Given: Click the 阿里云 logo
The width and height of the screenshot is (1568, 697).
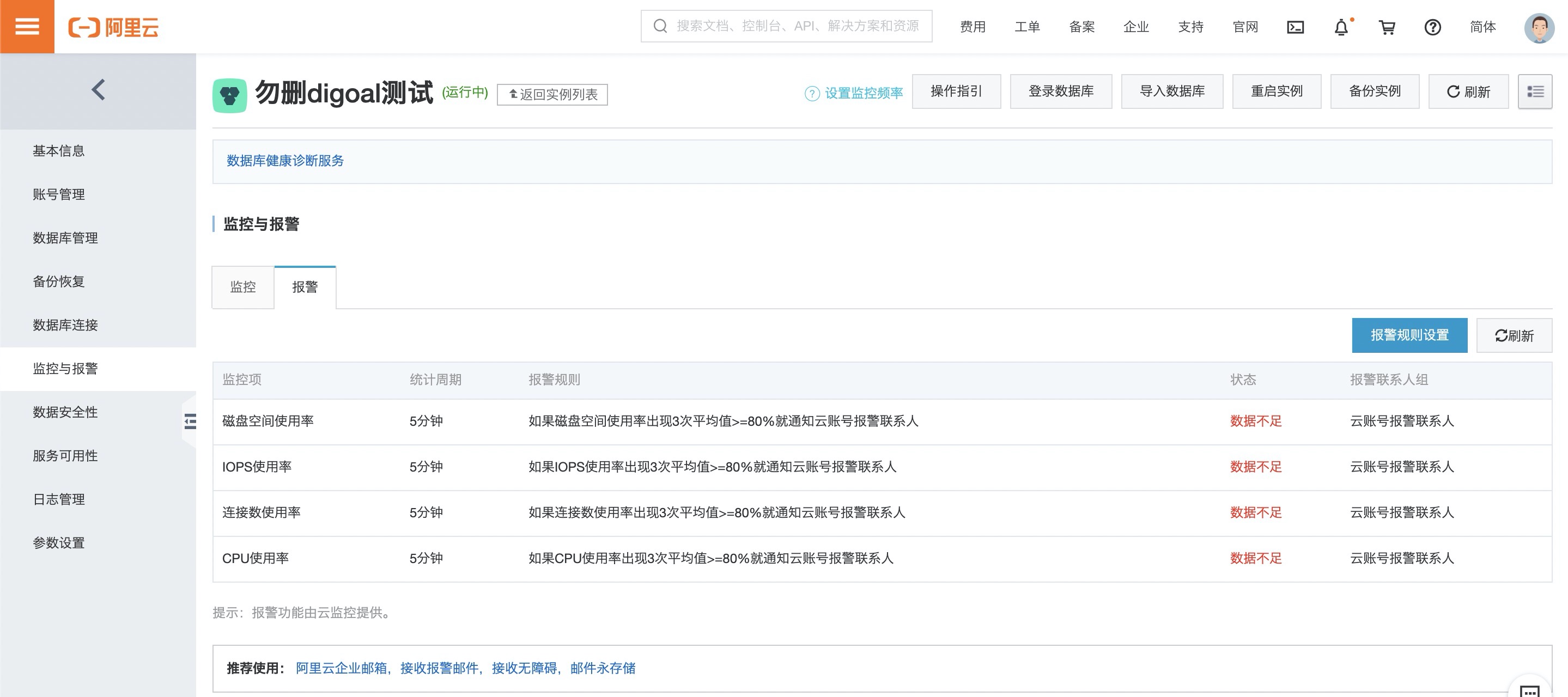Looking at the screenshot, I should point(114,27).
